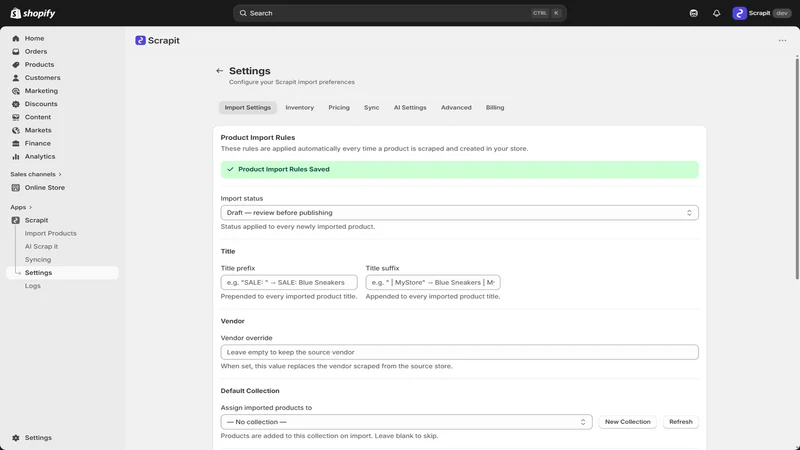Click the Customers label in sidebar
Image resolution: width=800 pixels, height=450 pixels.
pos(42,78)
